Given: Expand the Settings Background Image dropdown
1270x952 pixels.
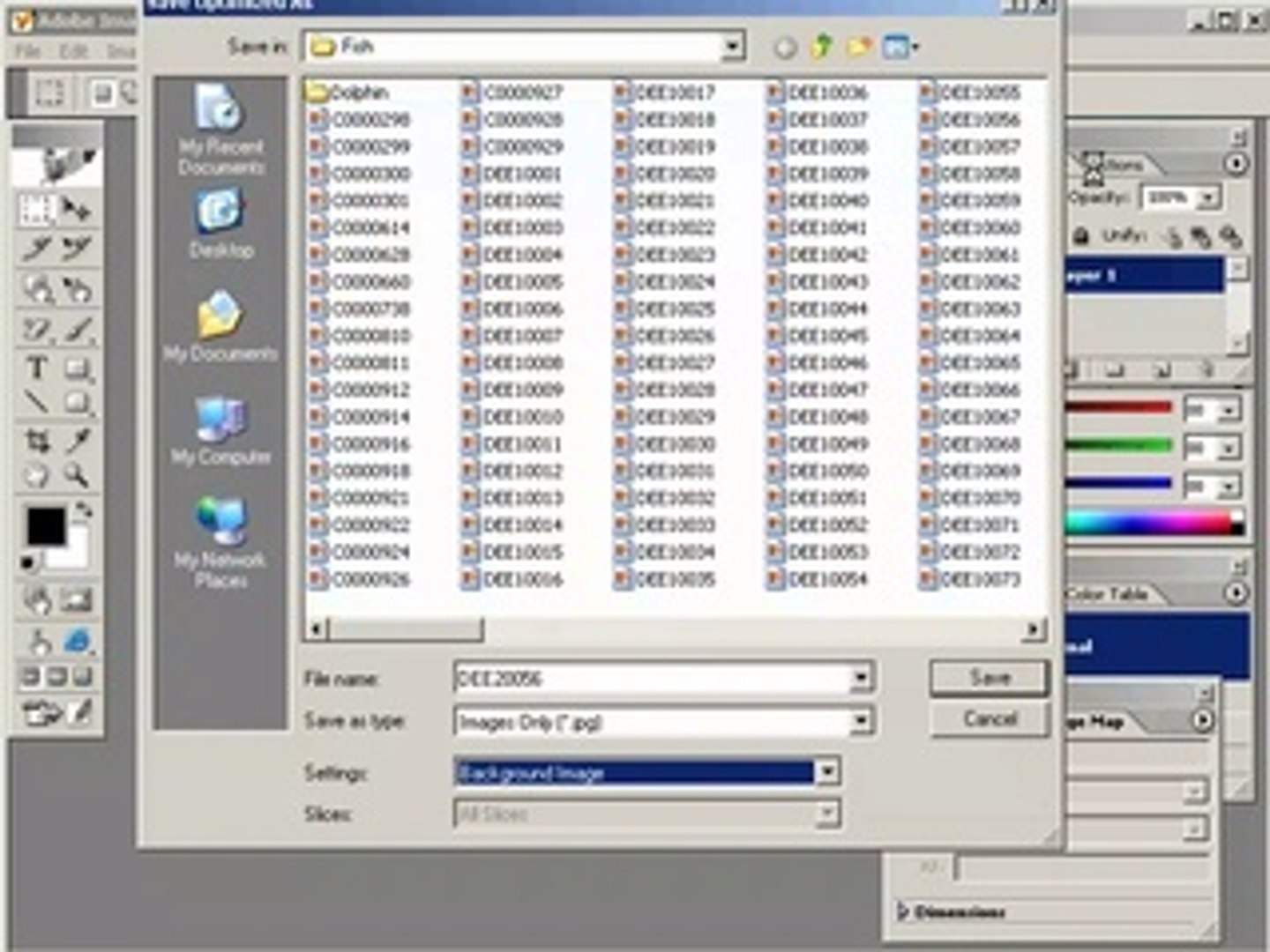Looking at the screenshot, I should coord(826,773).
